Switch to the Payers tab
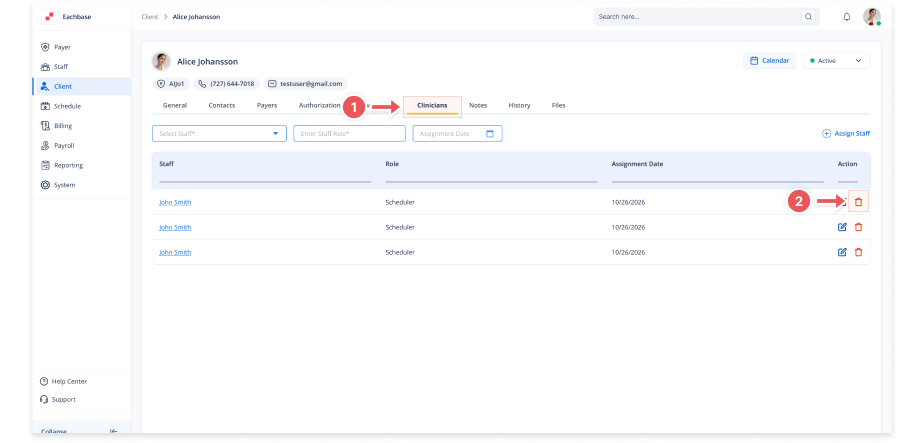 267,105
